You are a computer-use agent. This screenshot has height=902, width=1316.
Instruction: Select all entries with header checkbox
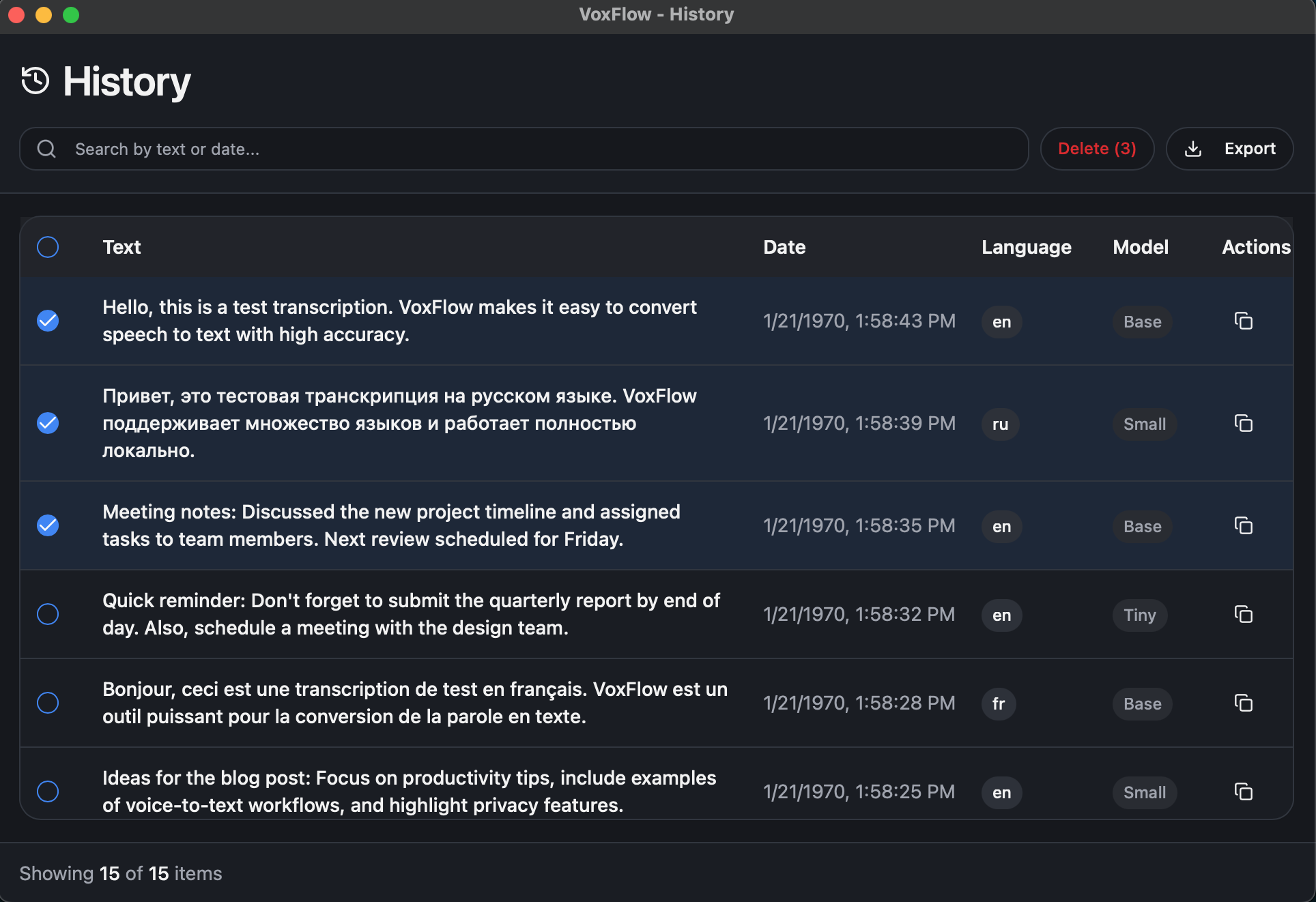[48, 247]
